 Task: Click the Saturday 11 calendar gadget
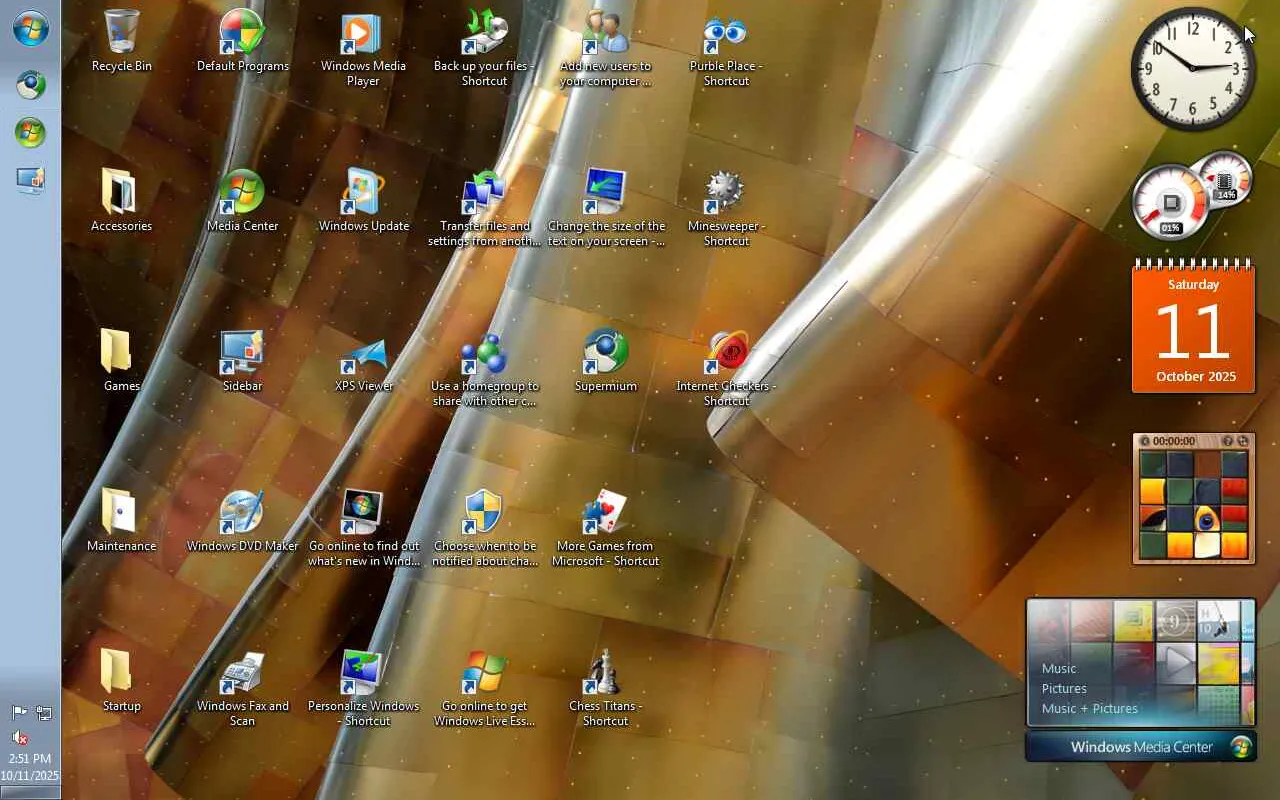coord(1193,328)
